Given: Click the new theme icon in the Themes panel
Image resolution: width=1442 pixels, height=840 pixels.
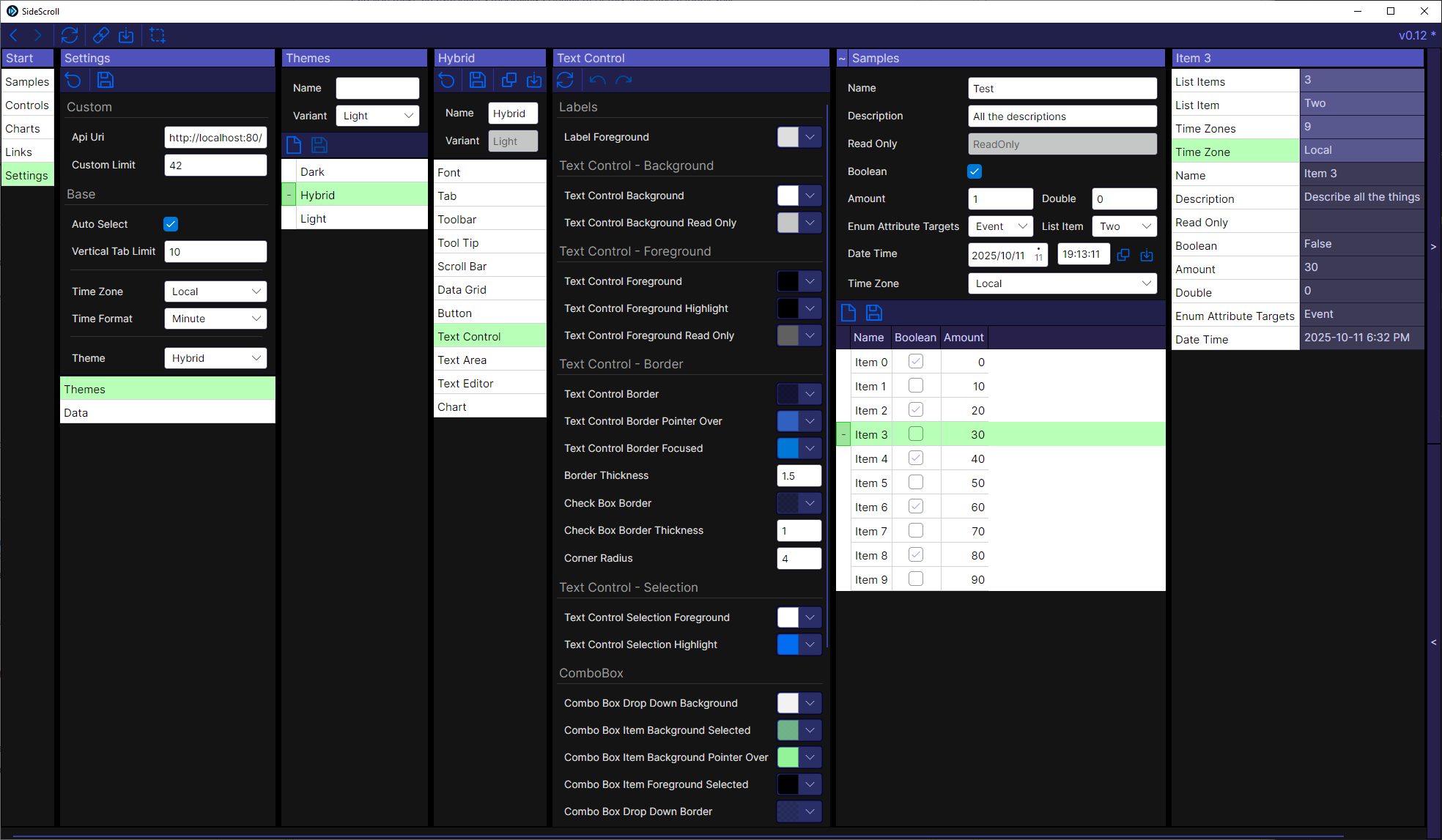Looking at the screenshot, I should 294,145.
